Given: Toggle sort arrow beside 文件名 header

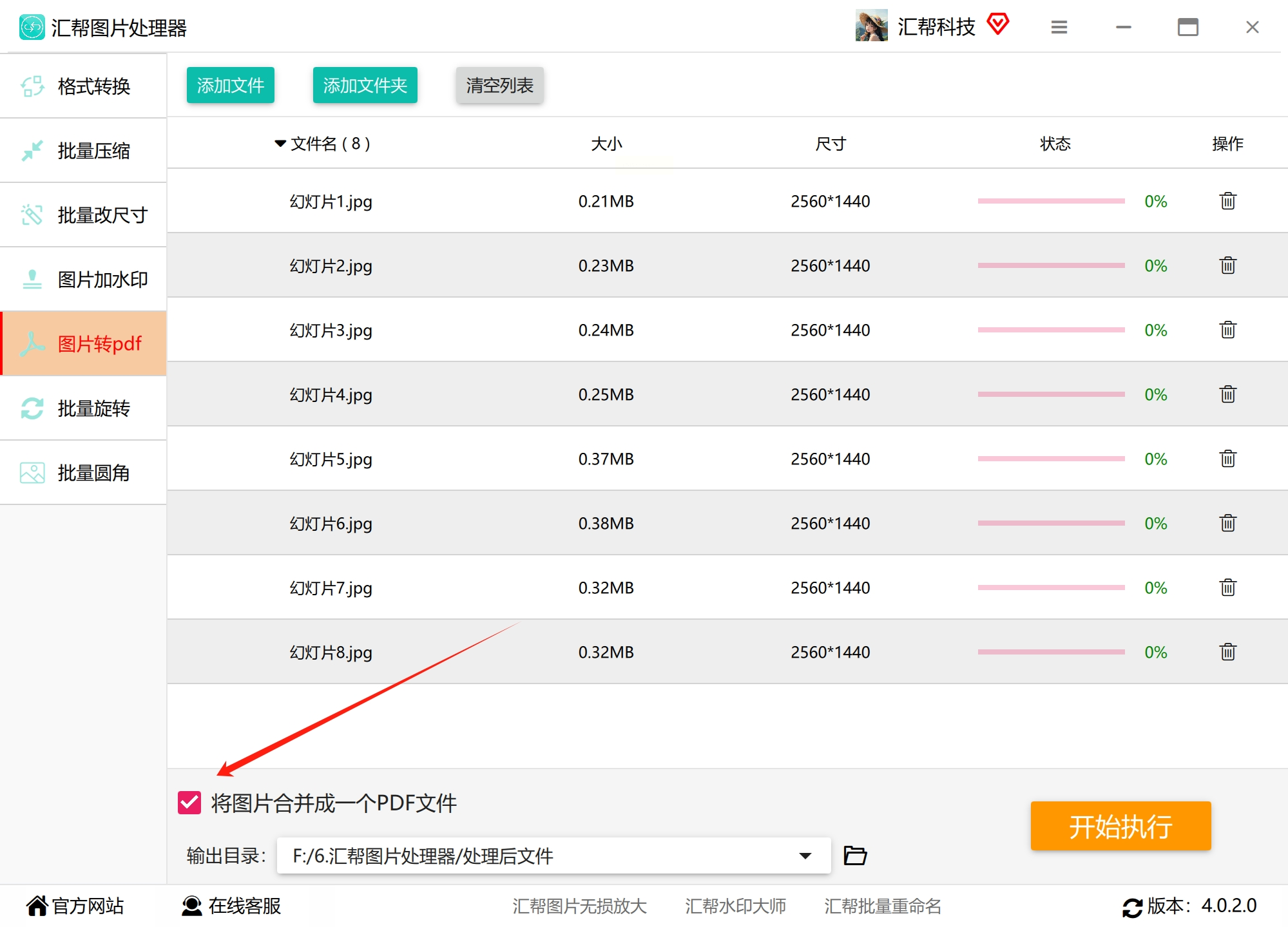Looking at the screenshot, I should pyautogui.click(x=280, y=143).
